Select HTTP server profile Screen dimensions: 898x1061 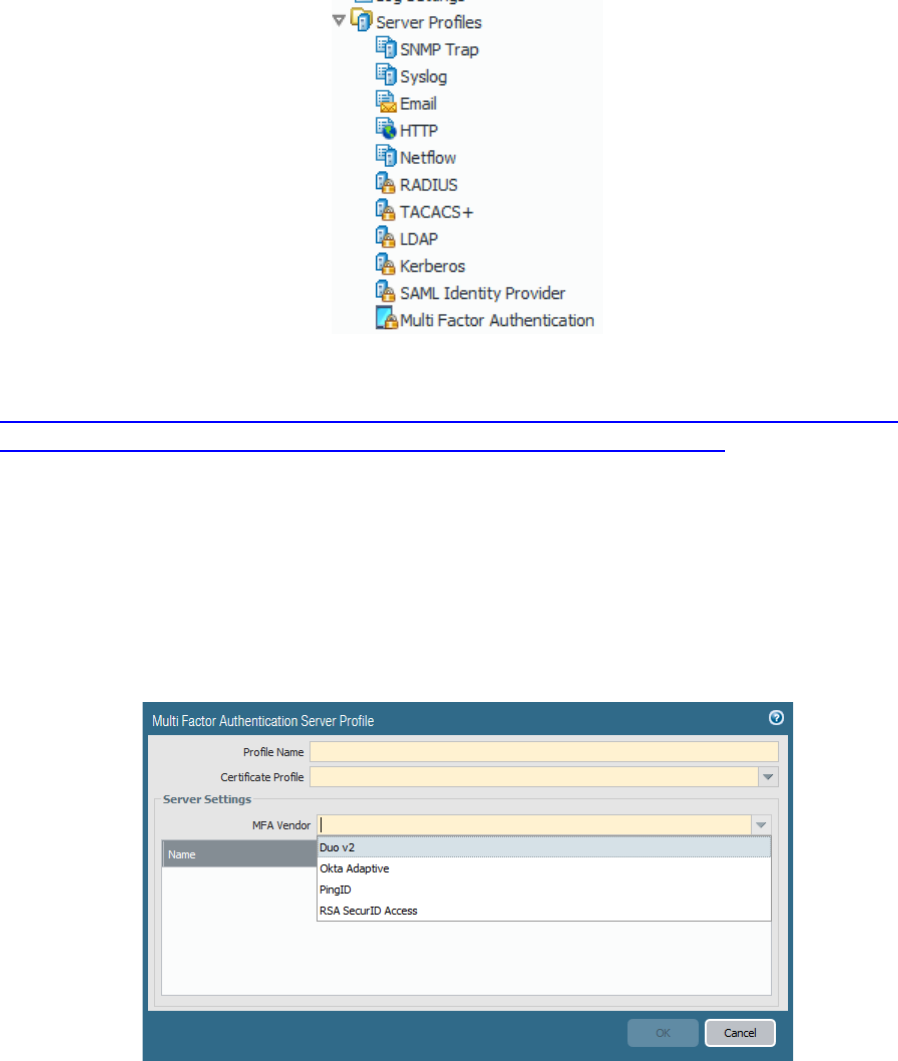(419, 131)
